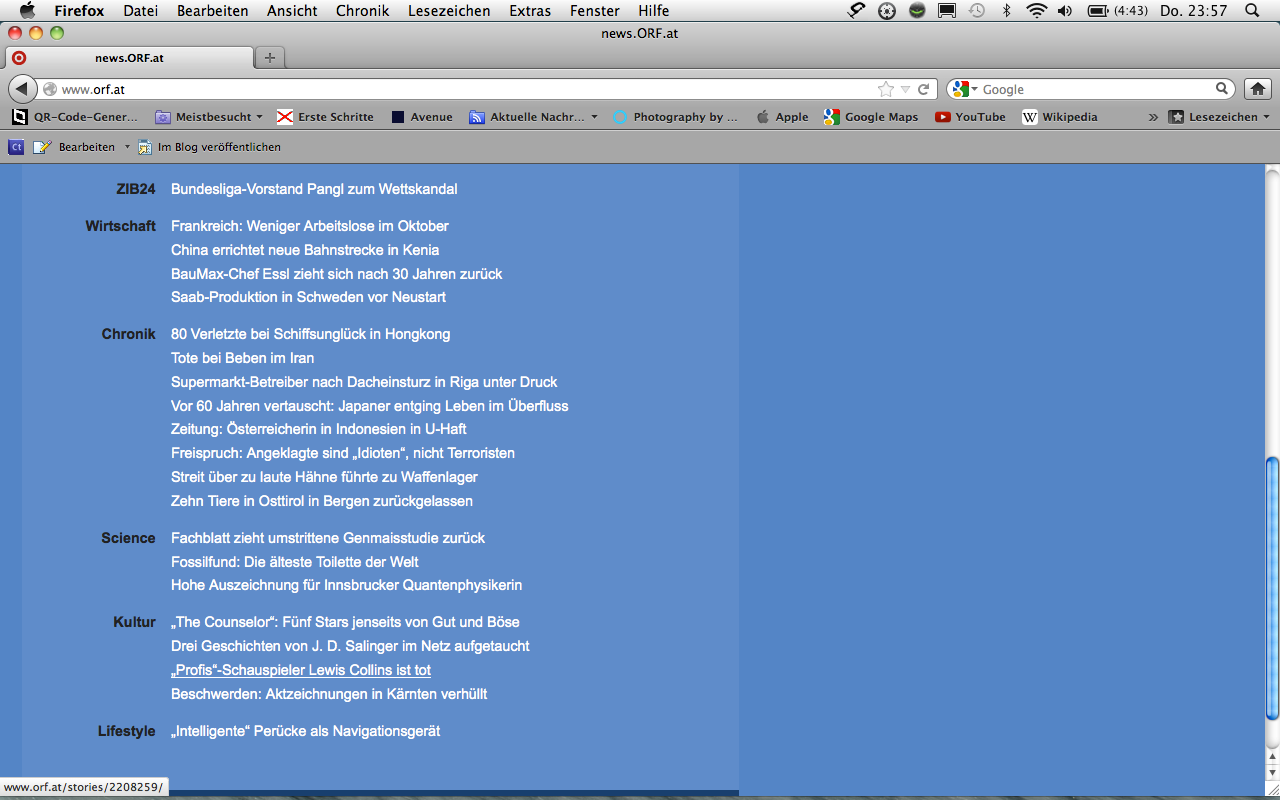1280x800 pixels.
Task: Open the Ansicht menu
Action: pos(292,11)
